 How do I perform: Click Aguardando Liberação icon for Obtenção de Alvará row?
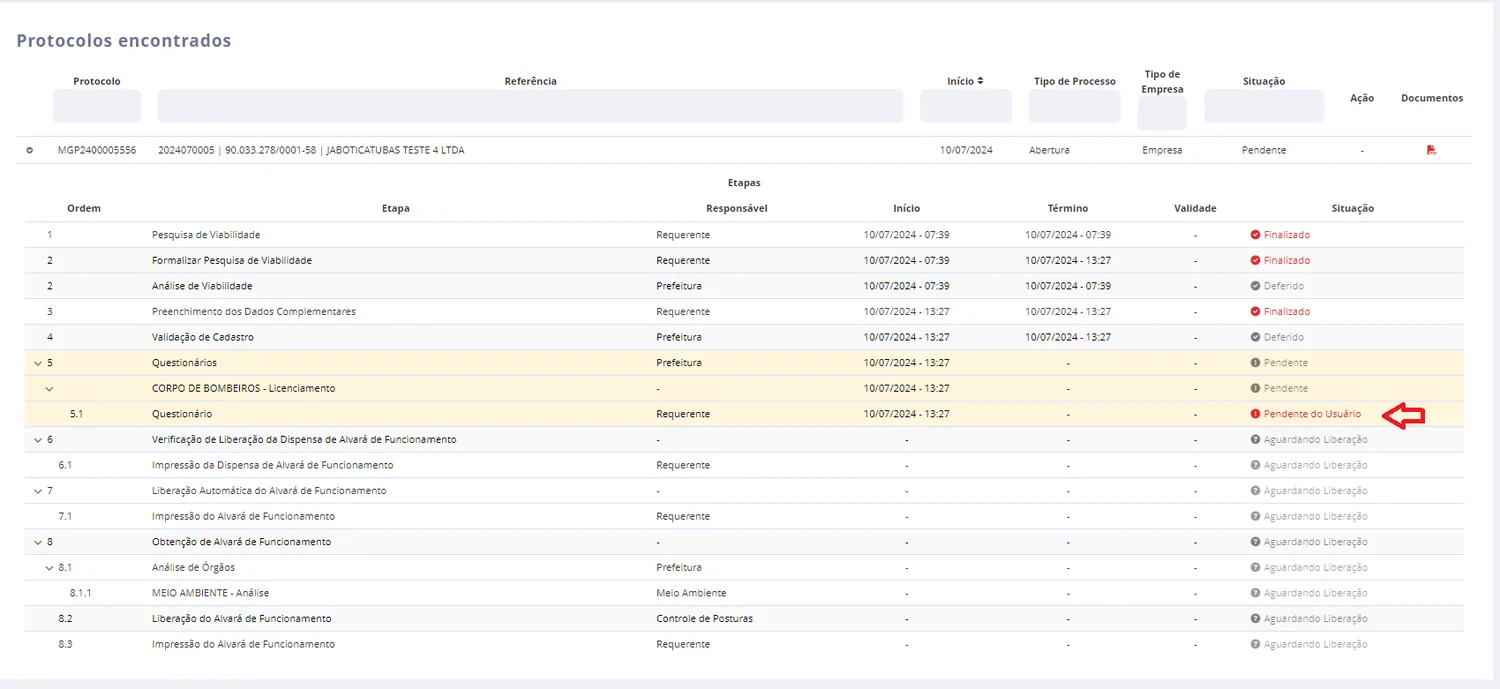pos(1255,542)
